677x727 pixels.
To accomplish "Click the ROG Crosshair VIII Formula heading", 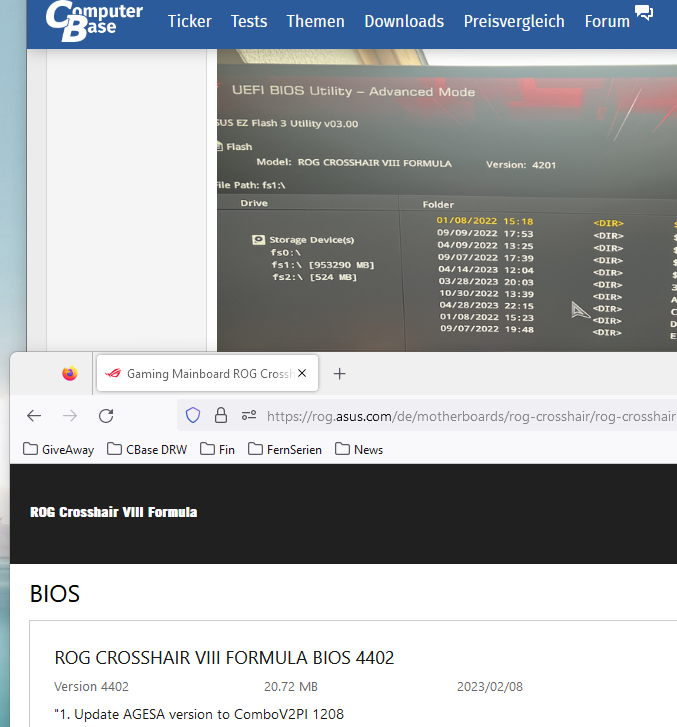I will [114, 512].
